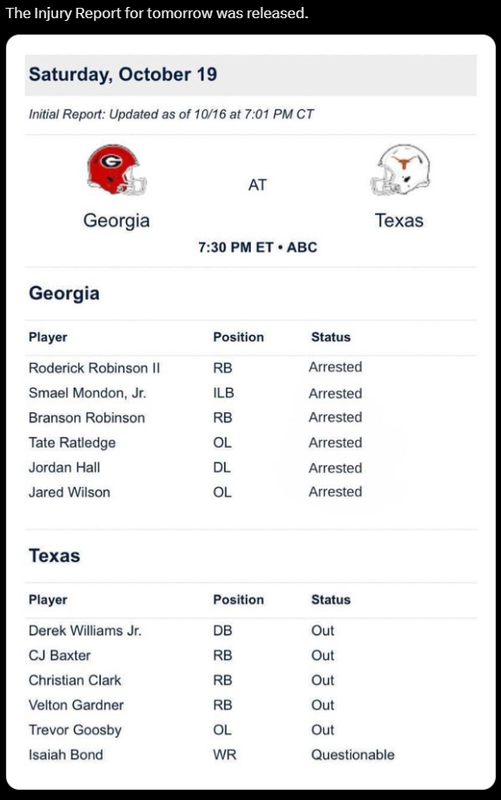Click Jared Wilson's Arrested status
Viewport: 501px width, 800px height.
point(335,492)
